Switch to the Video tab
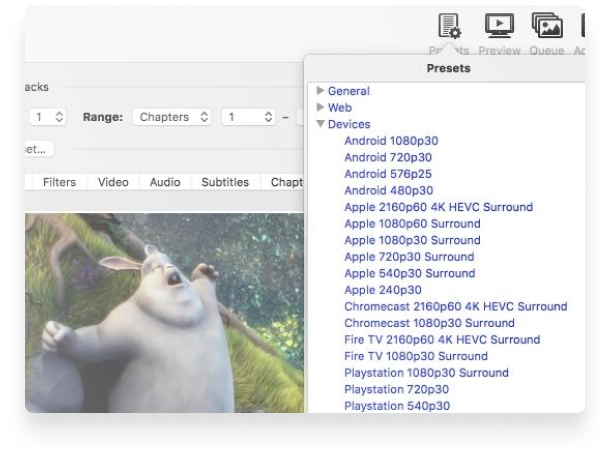The image size is (610, 458). tap(113, 182)
